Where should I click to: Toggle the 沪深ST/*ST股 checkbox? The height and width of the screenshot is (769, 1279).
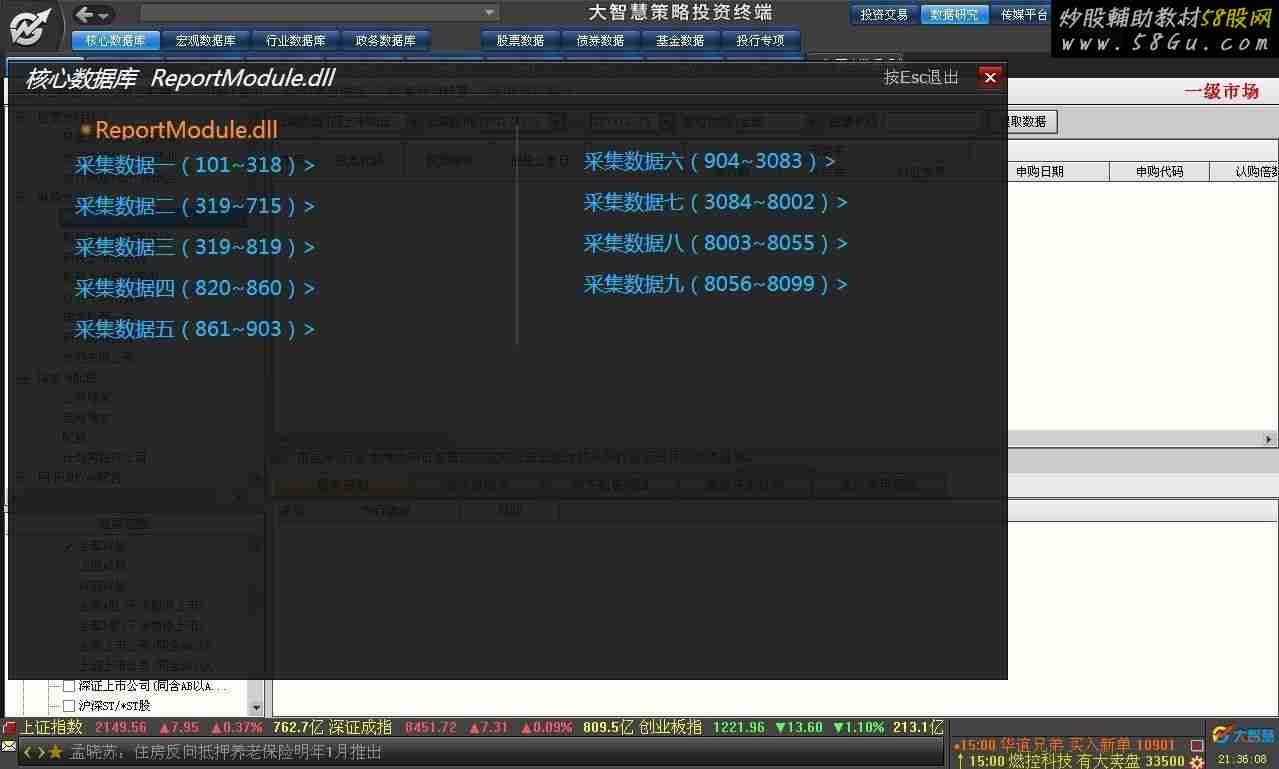[69, 706]
